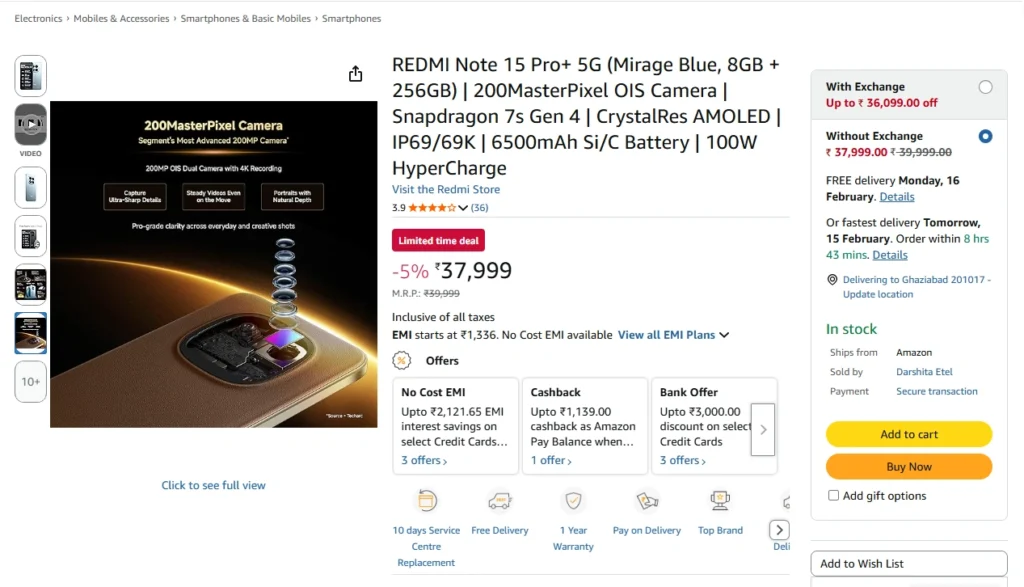
Task: Click the 3.9 star rating stars
Action: 430,207
